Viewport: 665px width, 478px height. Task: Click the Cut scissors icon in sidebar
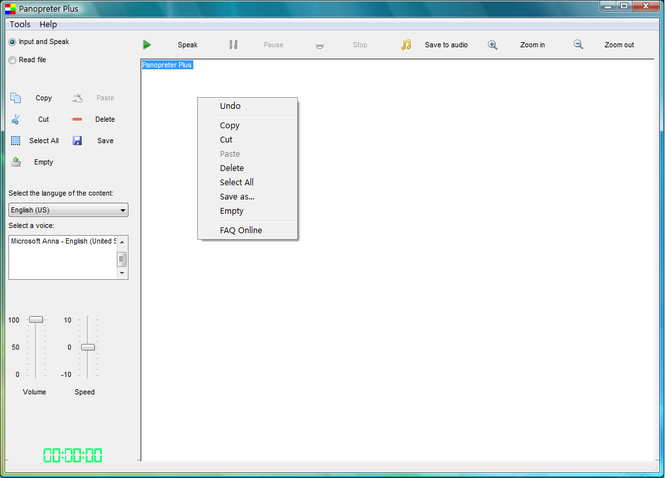coord(16,119)
